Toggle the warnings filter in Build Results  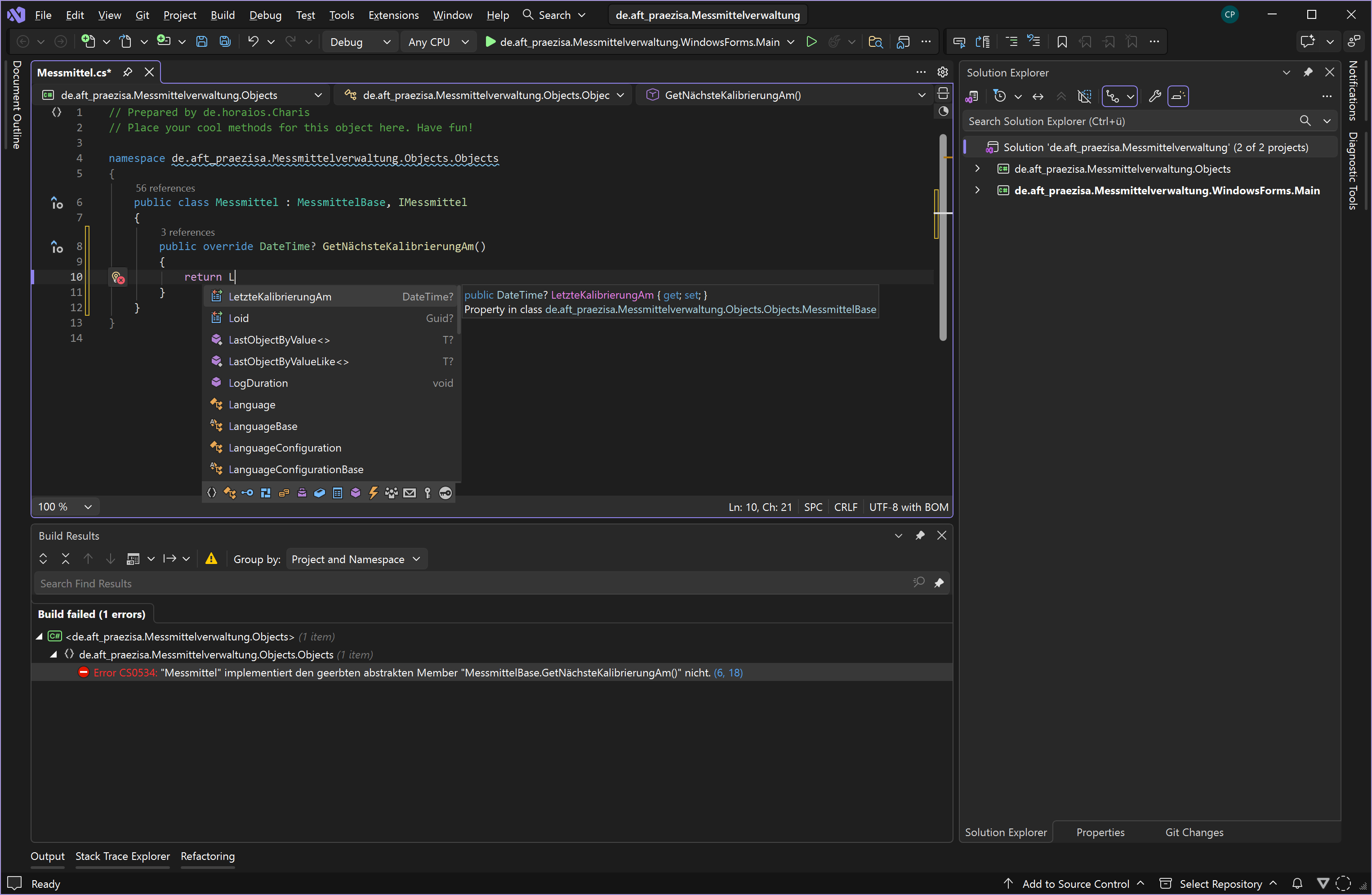pyautogui.click(x=212, y=559)
